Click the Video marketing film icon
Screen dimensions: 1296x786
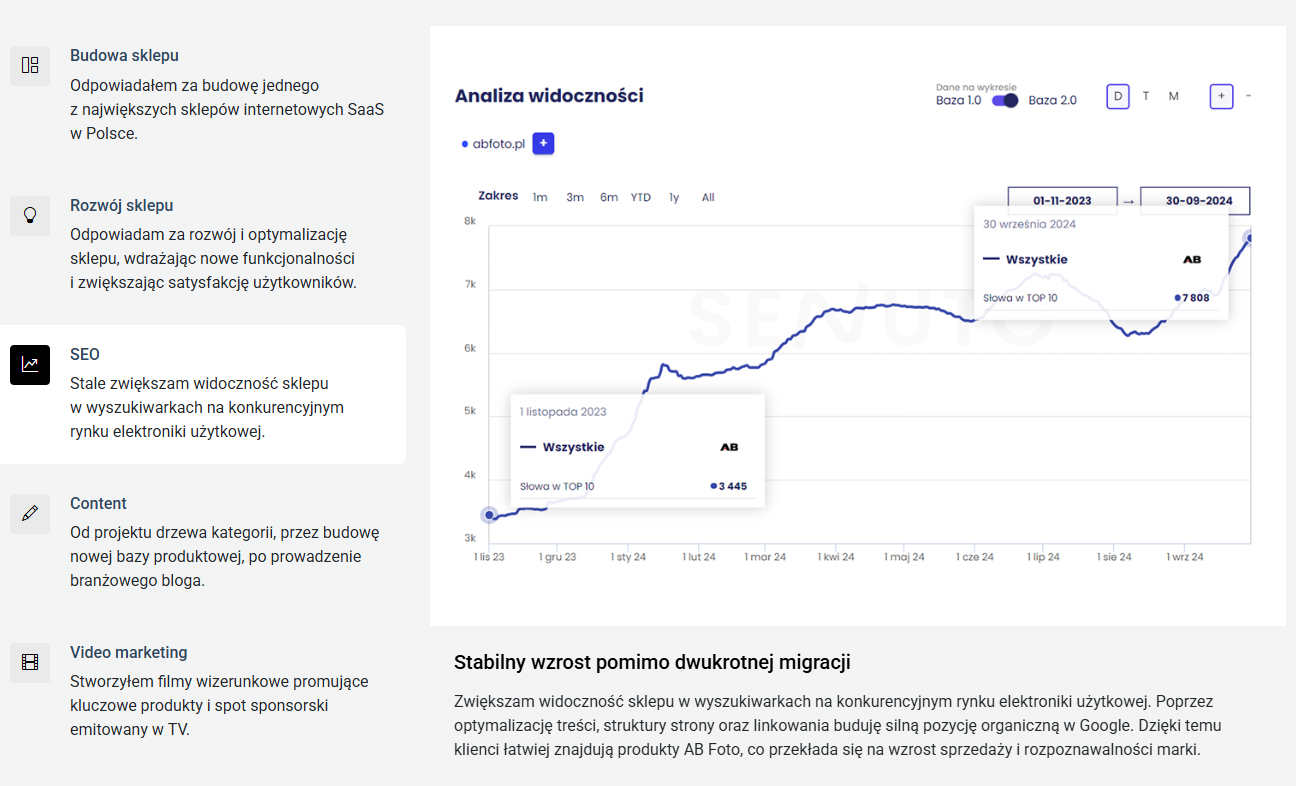click(x=30, y=663)
